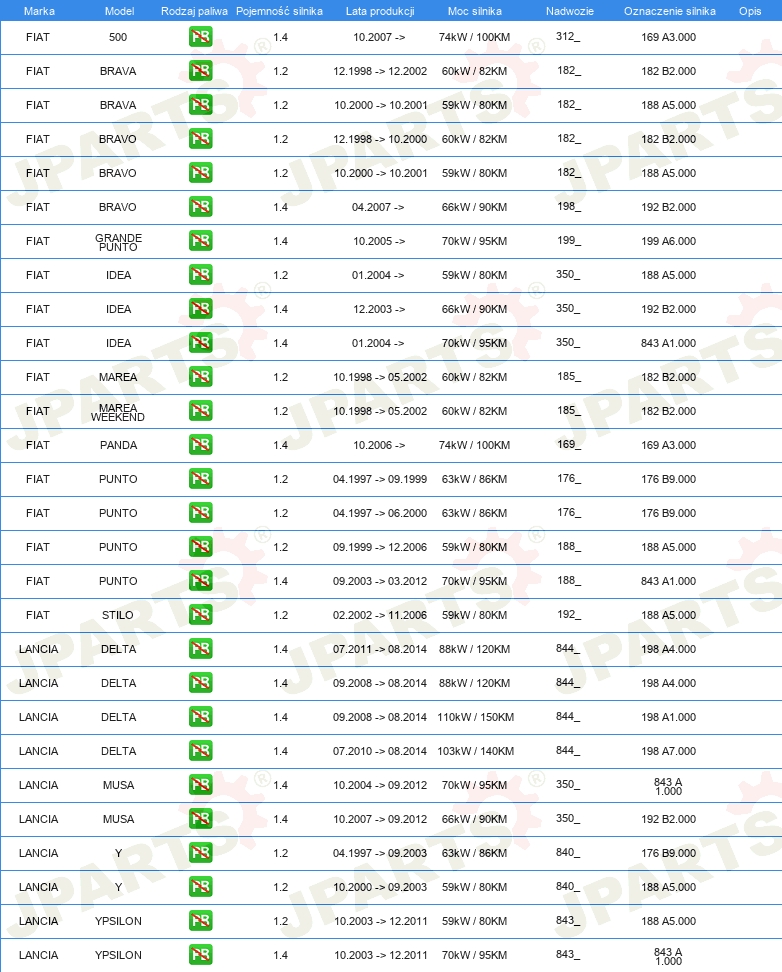Click the 'Rodzaj paliwa' column header
Image resolution: width=782 pixels, height=972 pixels.
194,11
